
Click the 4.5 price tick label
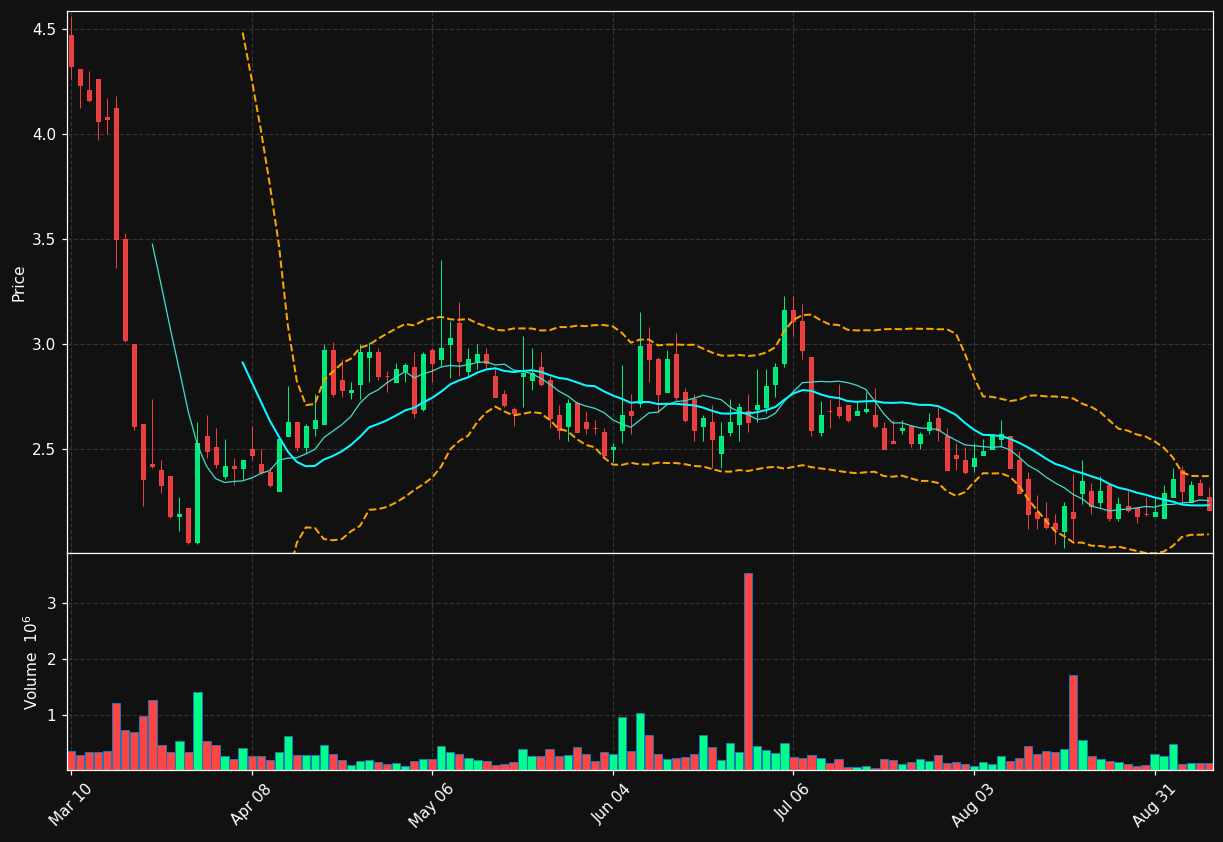[44, 30]
